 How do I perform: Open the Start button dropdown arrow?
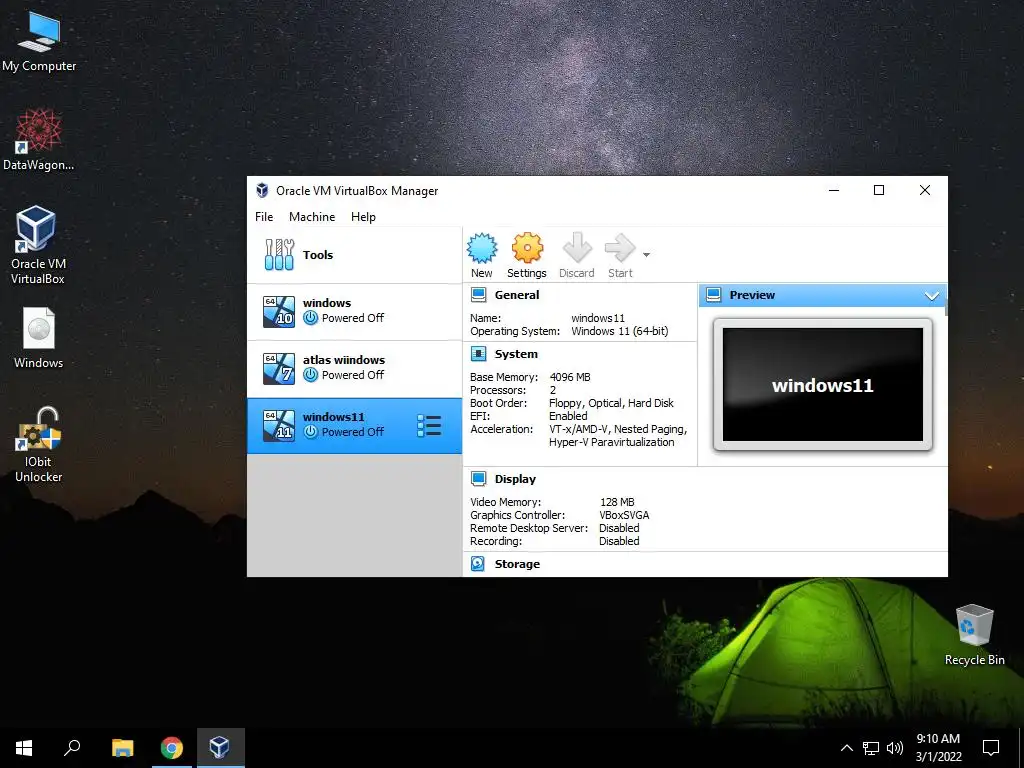pyautogui.click(x=647, y=255)
